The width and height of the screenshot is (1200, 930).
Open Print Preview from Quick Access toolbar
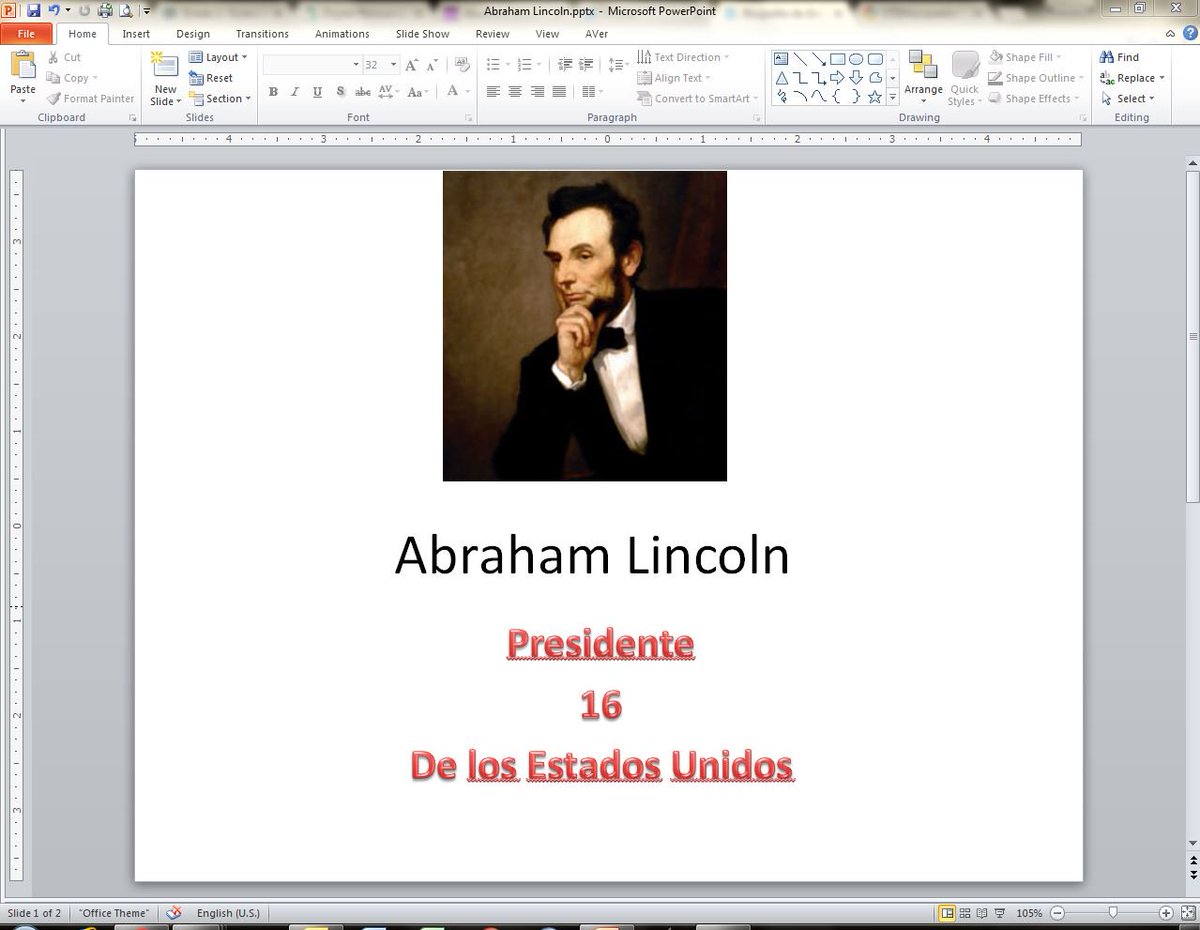click(125, 11)
